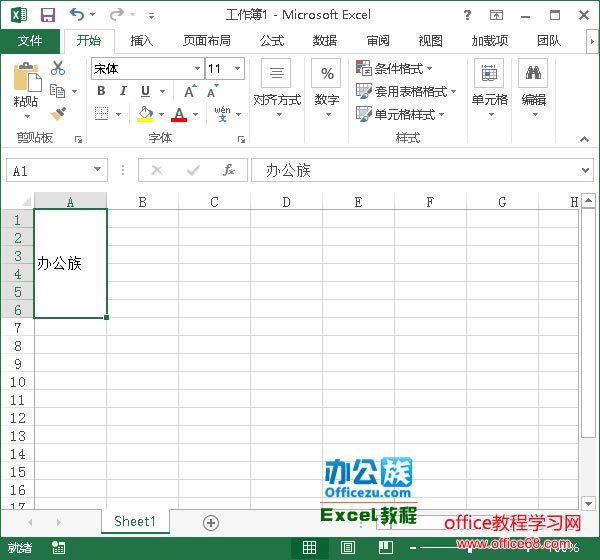Switch to Page Break Preview in the status bar
Screen dimensions: 600x560
(386, 547)
